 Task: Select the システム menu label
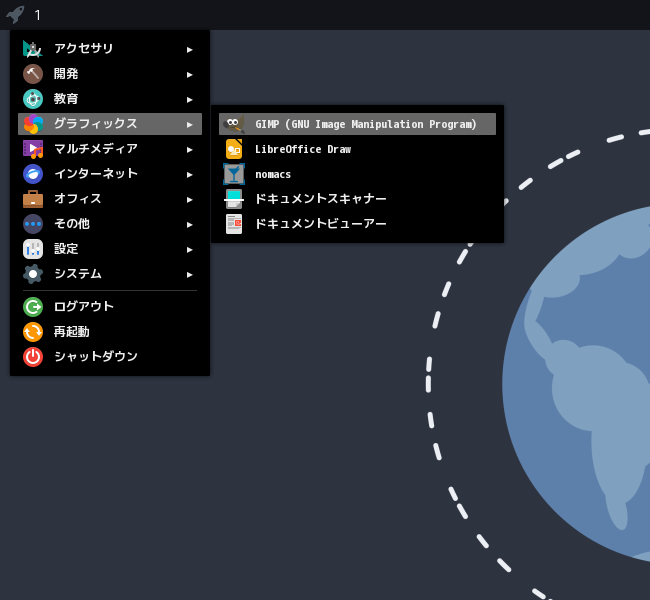coord(78,274)
